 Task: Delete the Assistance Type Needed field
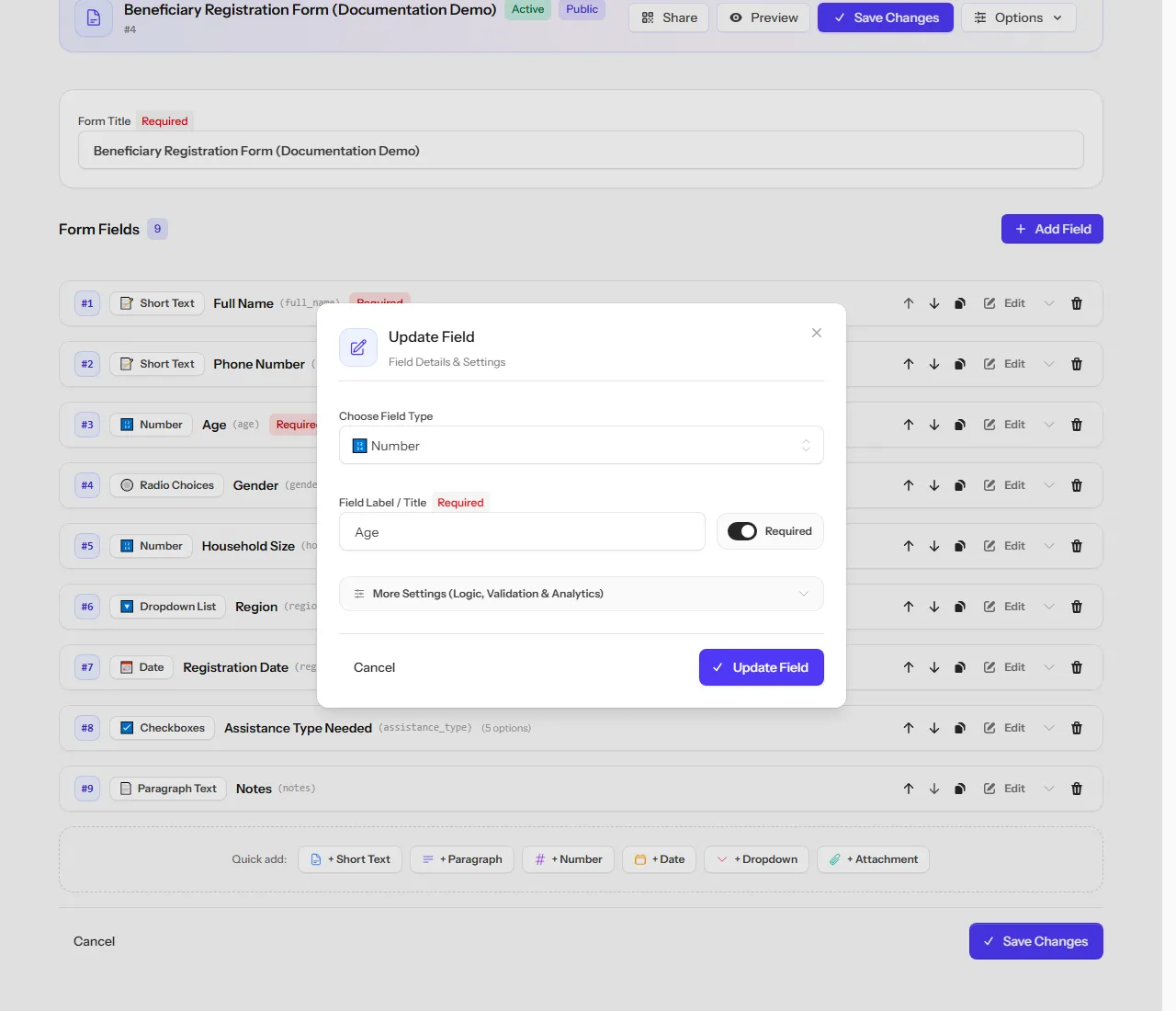1077,728
